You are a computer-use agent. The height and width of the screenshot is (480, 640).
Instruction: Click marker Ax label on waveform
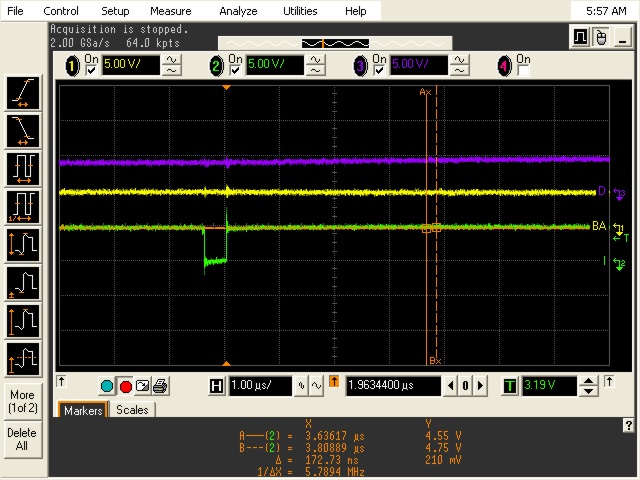pyautogui.click(x=425, y=92)
